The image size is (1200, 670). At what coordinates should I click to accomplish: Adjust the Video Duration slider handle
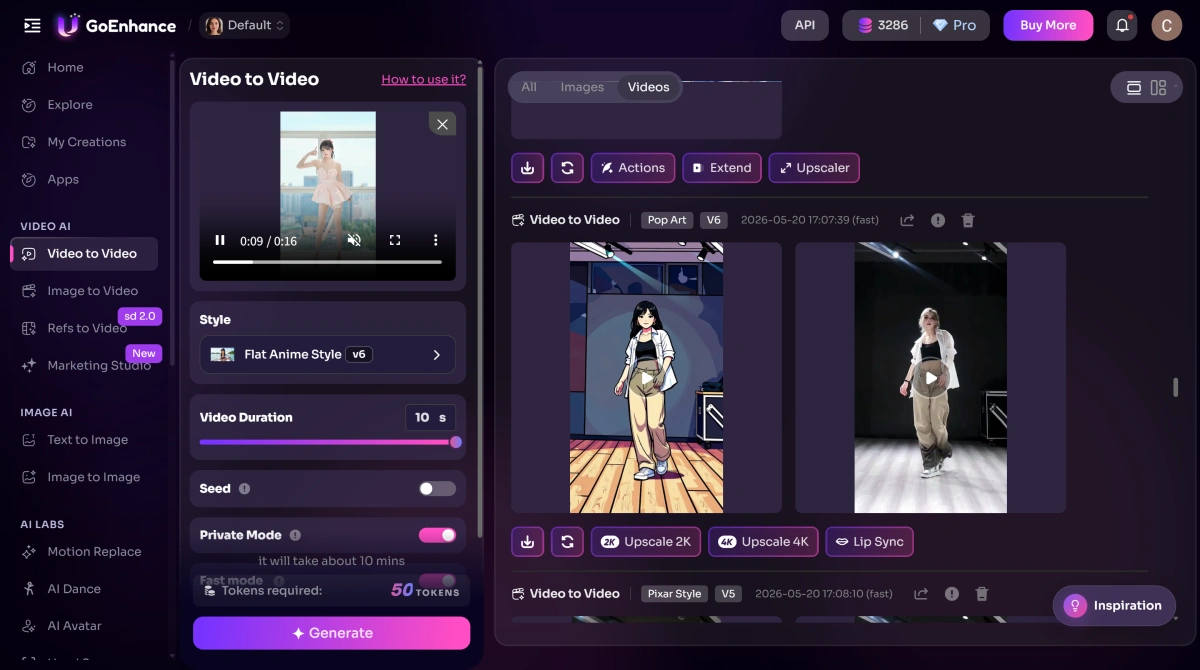pos(456,442)
